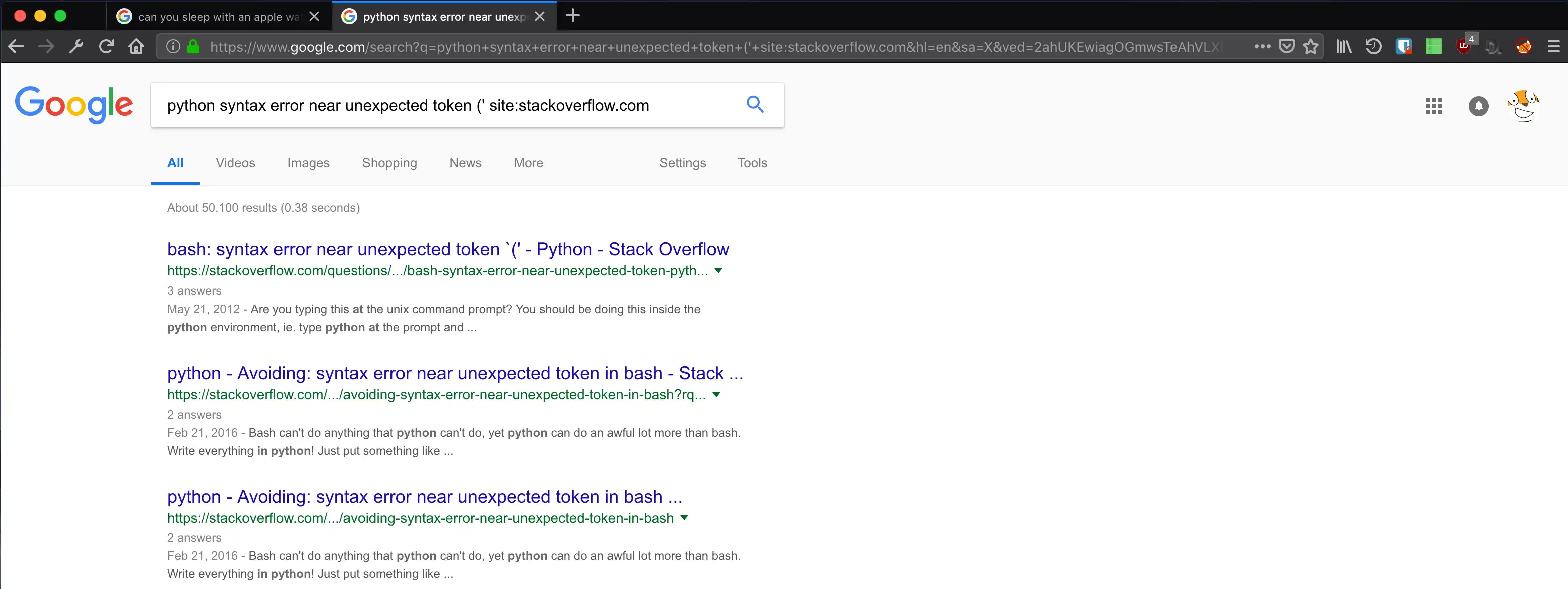Open Firefox hamburger menu
This screenshot has width=1568, height=589.
tap(1553, 46)
